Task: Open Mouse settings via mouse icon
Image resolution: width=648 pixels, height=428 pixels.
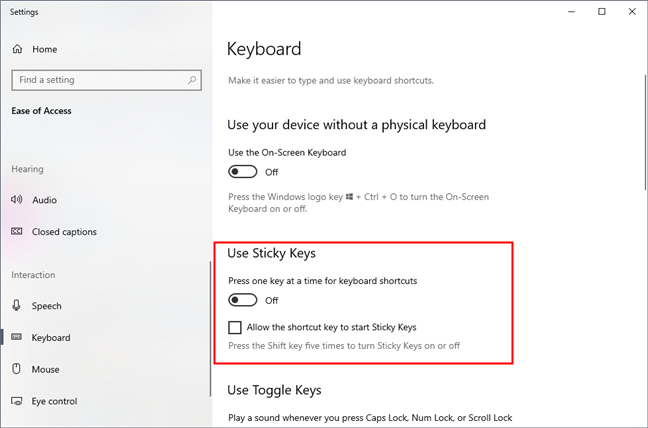Action: 17,369
